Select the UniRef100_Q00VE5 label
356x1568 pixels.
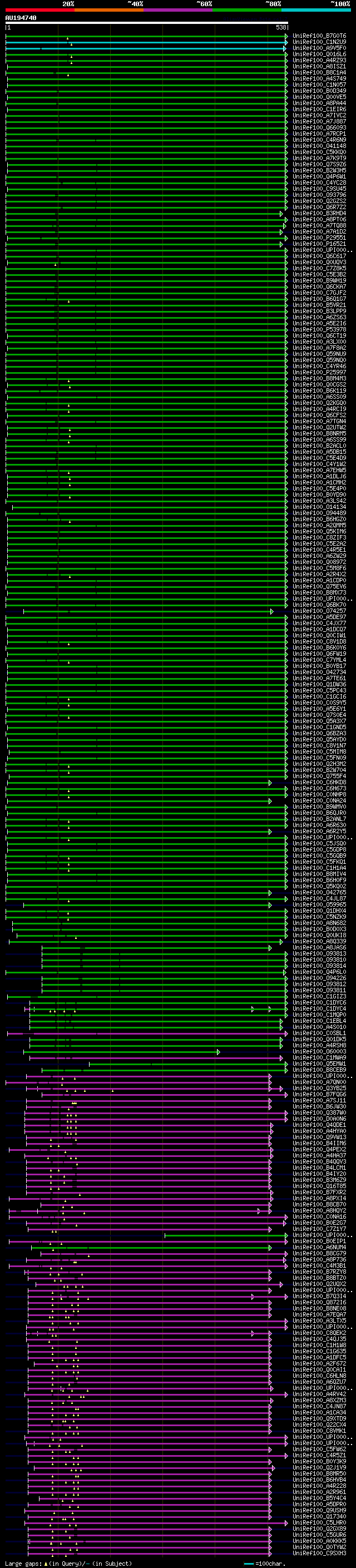[319, 97]
